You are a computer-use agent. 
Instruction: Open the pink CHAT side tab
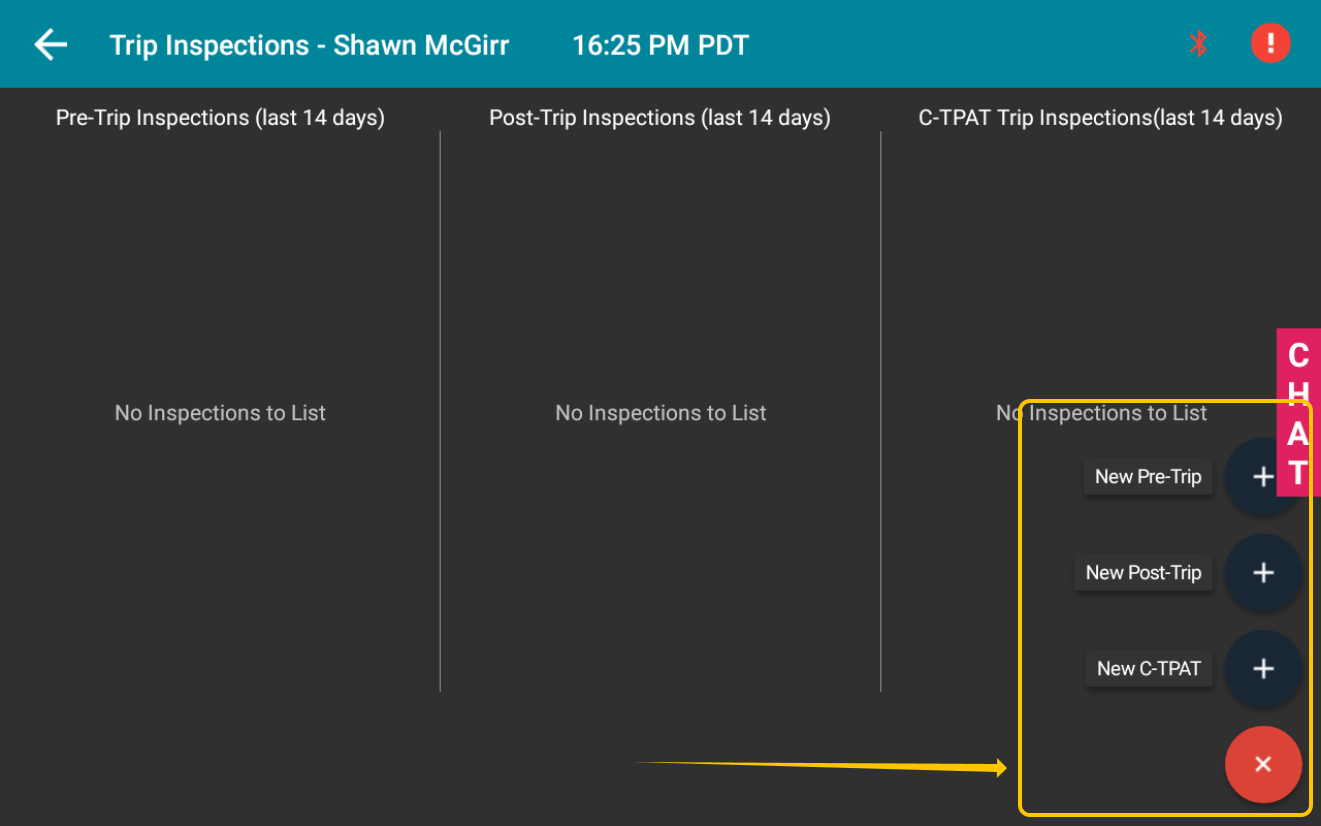tap(1298, 412)
